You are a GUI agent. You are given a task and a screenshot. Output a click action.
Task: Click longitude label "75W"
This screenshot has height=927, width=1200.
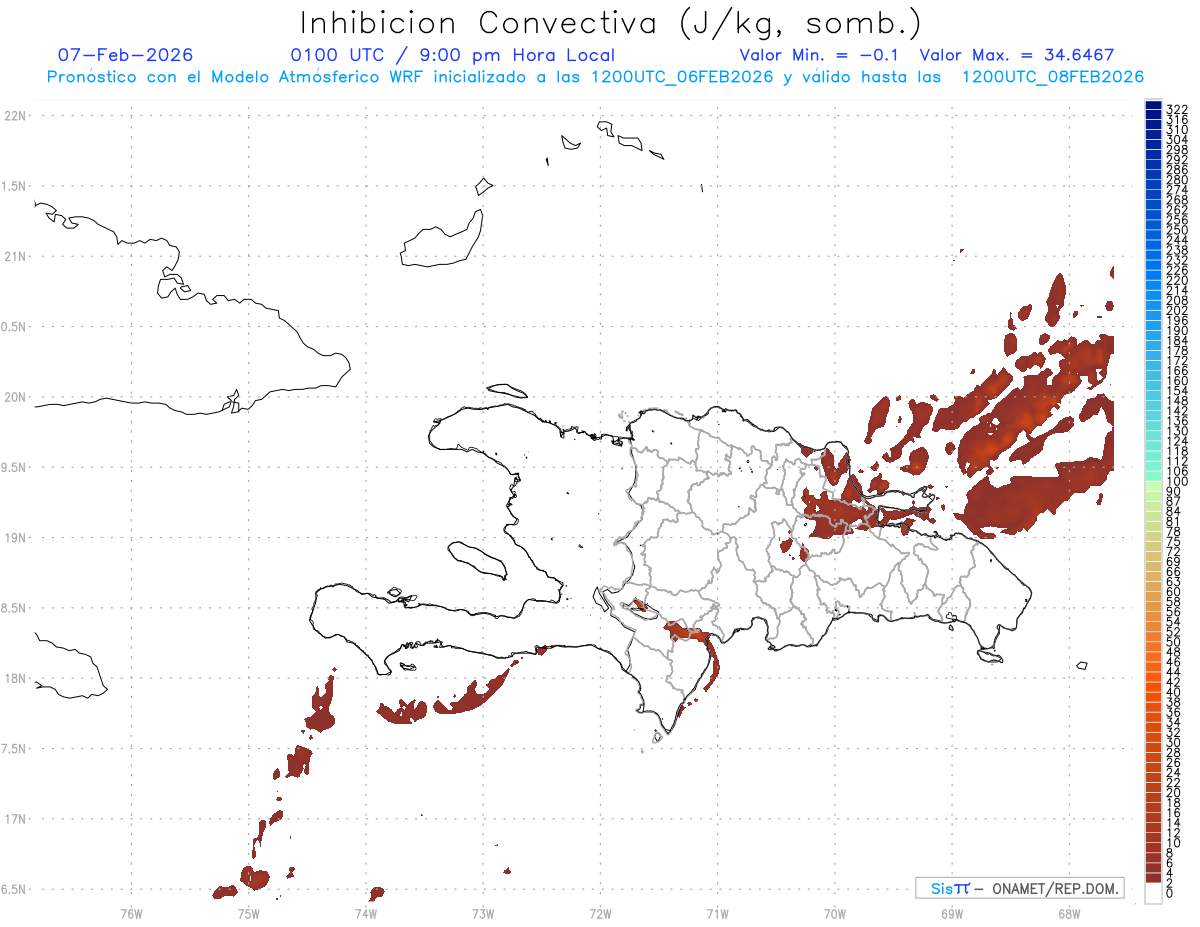[x=248, y=913]
